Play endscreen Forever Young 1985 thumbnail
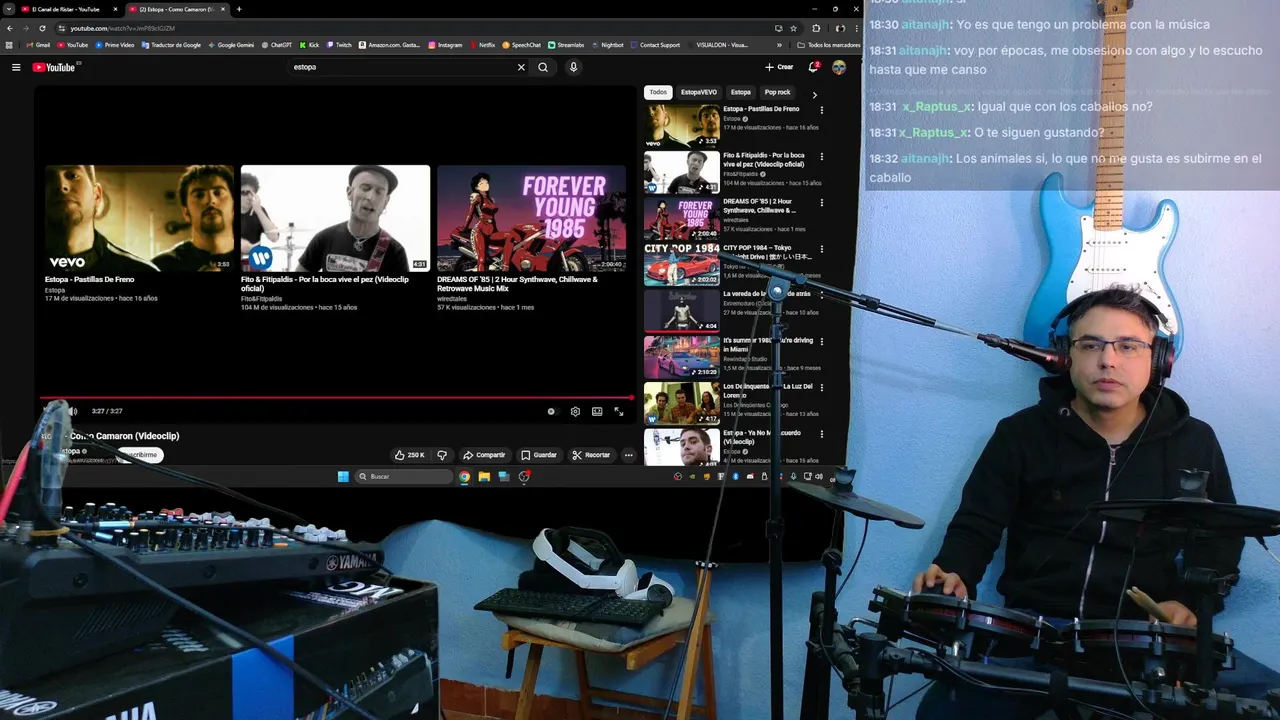This screenshot has width=1280, height=720. point(531,218)
